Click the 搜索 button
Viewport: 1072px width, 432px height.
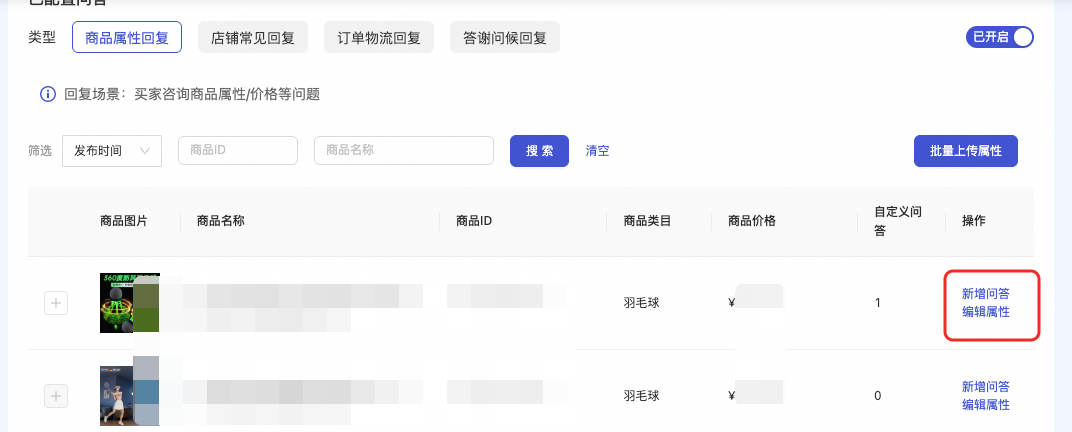click(x=540, y=151)
